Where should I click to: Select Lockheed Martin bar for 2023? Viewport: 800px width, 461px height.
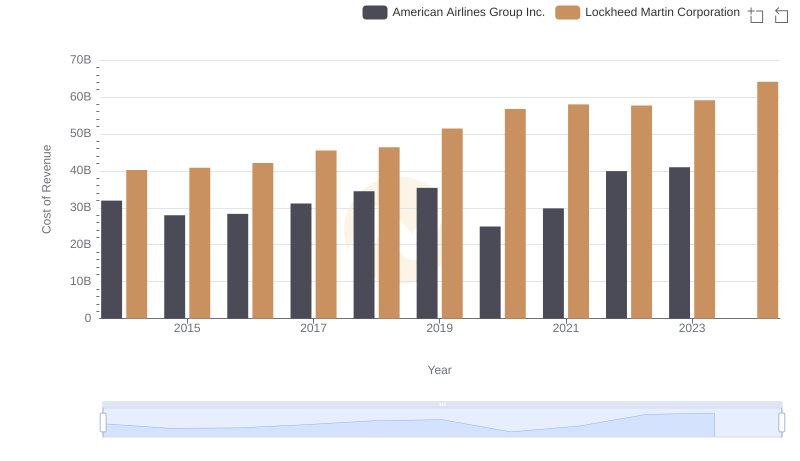coord(705,210)
